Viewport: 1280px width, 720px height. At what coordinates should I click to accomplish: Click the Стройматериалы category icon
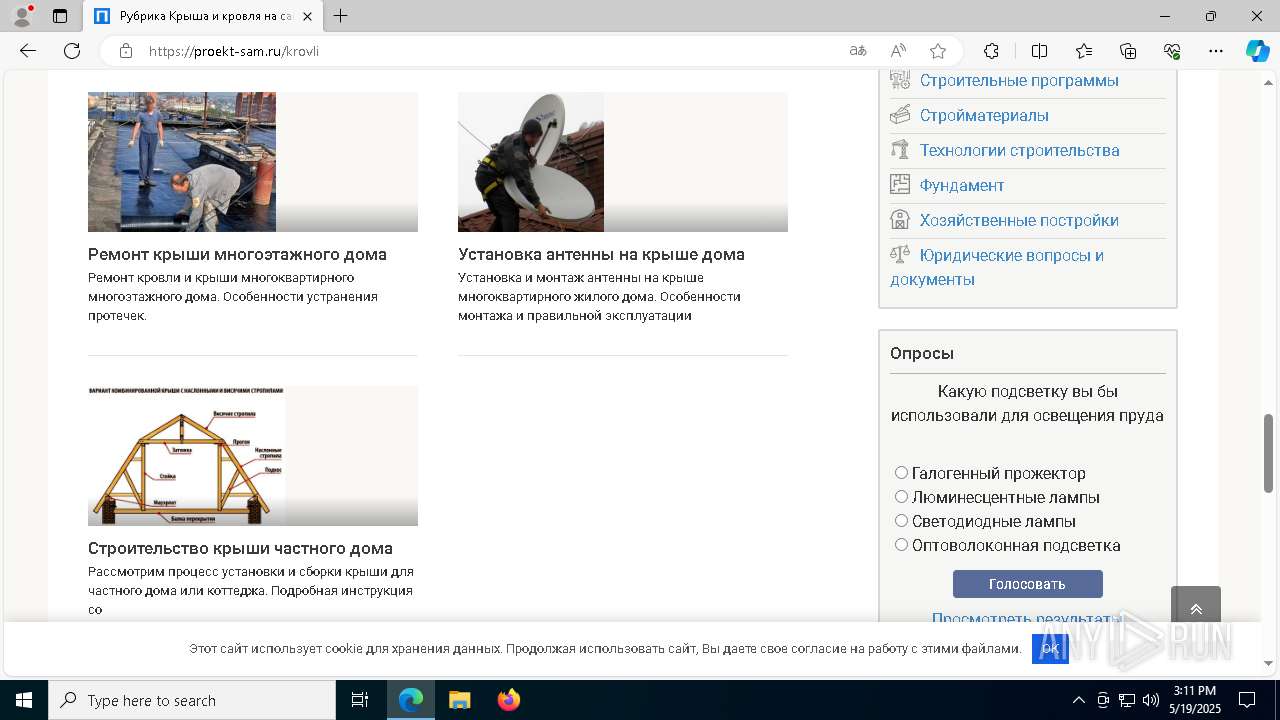[x=900, y=114]
